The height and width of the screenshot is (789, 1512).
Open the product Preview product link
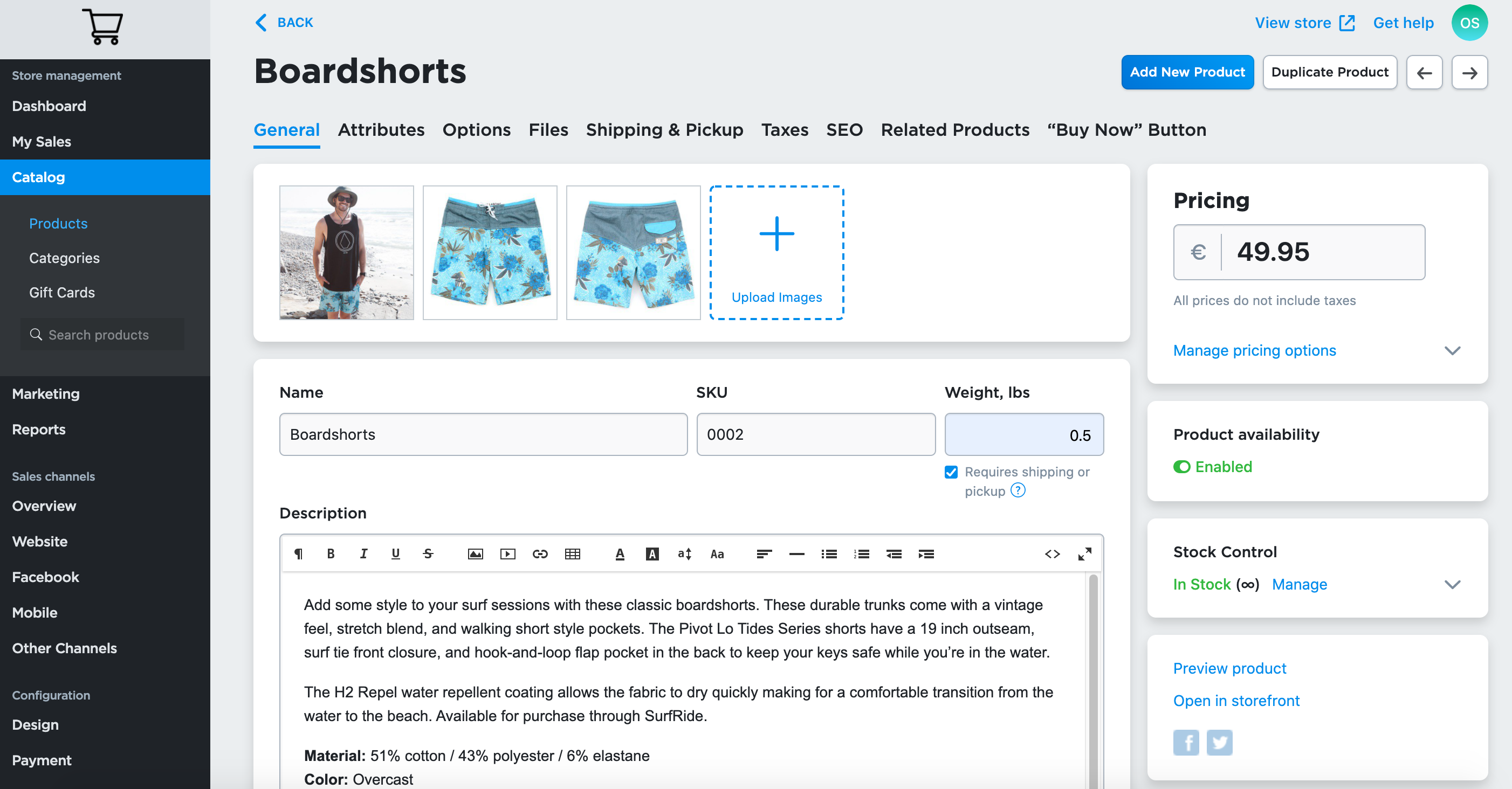(x=1229, y=668)
